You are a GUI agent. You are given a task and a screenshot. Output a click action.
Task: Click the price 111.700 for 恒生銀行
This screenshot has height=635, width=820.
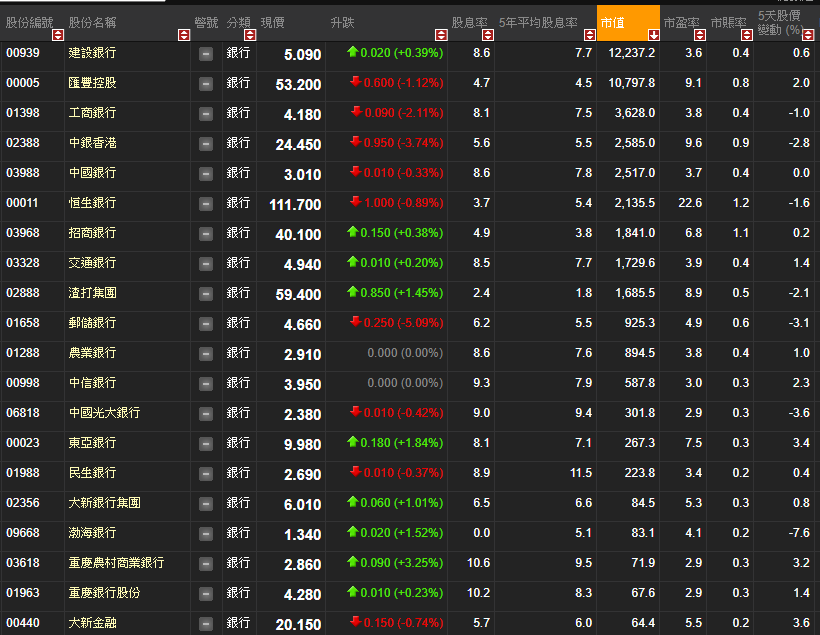click(295, 205)
